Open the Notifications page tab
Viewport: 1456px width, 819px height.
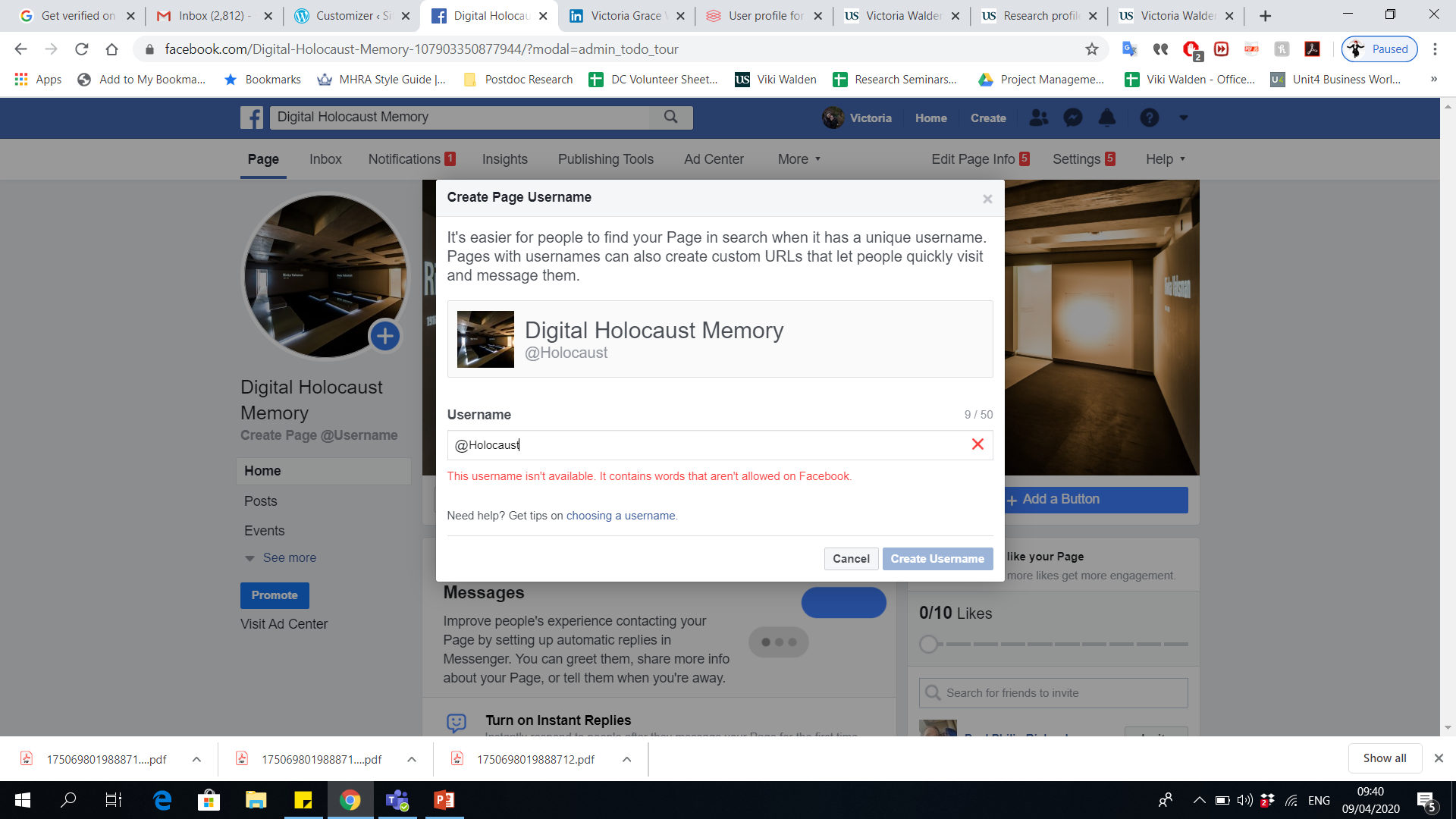[x=412, y=159]
